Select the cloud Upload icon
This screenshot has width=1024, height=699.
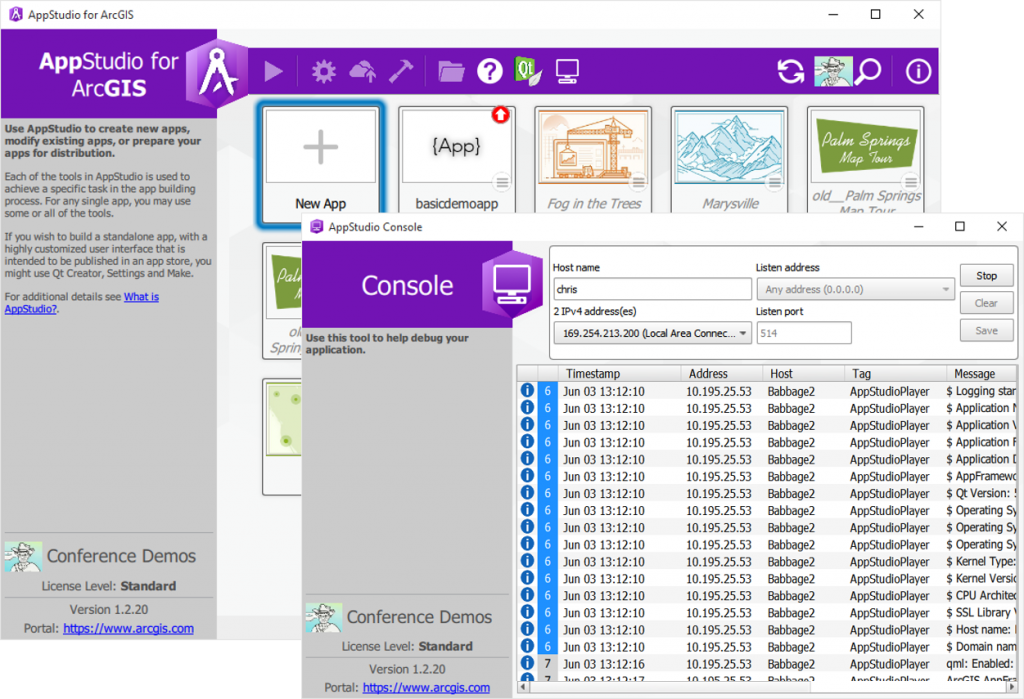tap(362, 71)
